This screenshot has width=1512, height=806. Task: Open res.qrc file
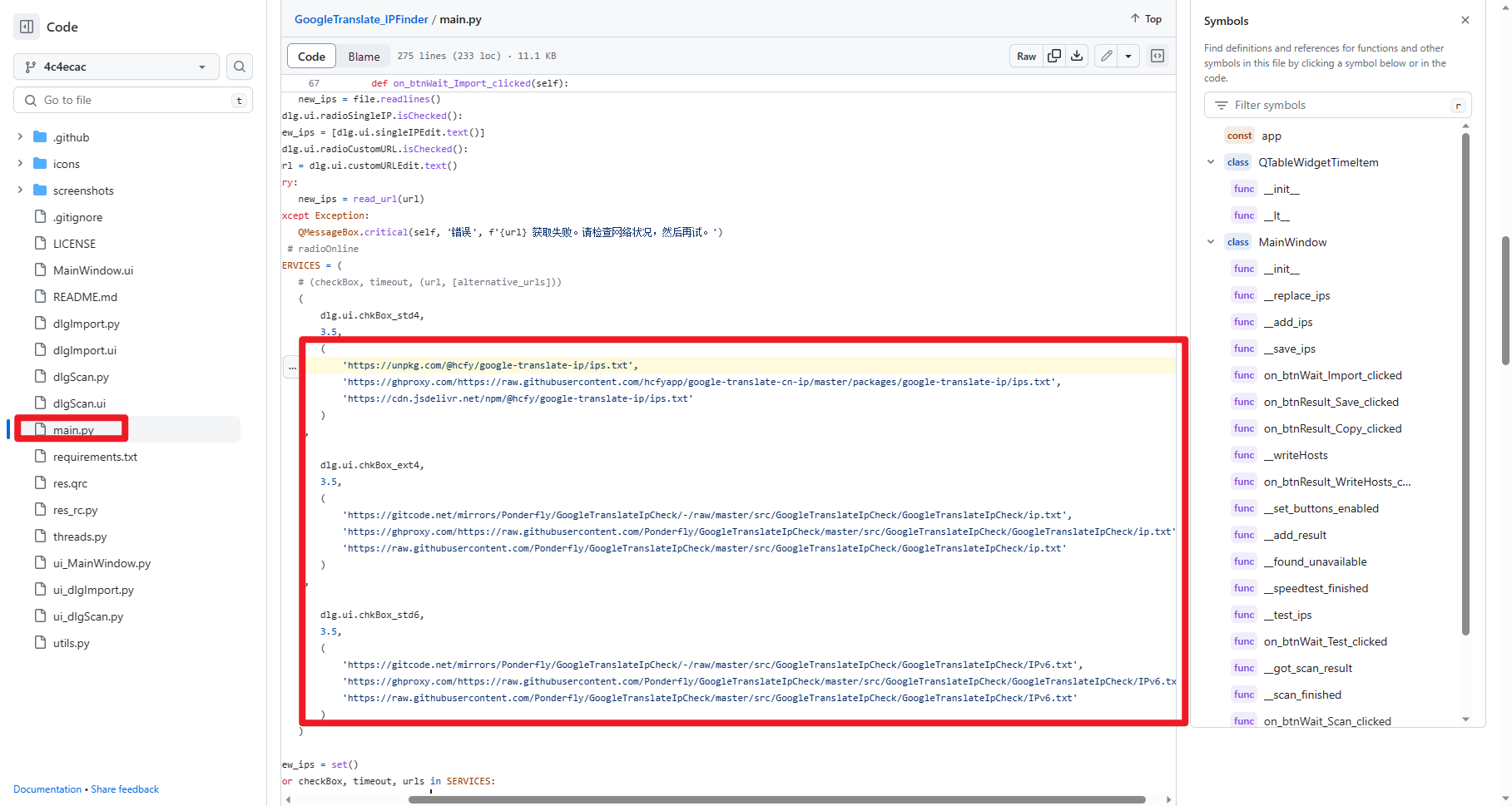(70, 483)
